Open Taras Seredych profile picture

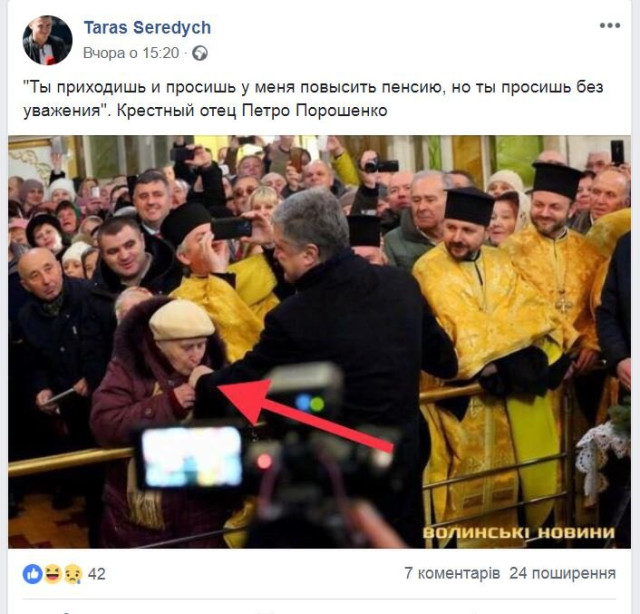point(47,40)
